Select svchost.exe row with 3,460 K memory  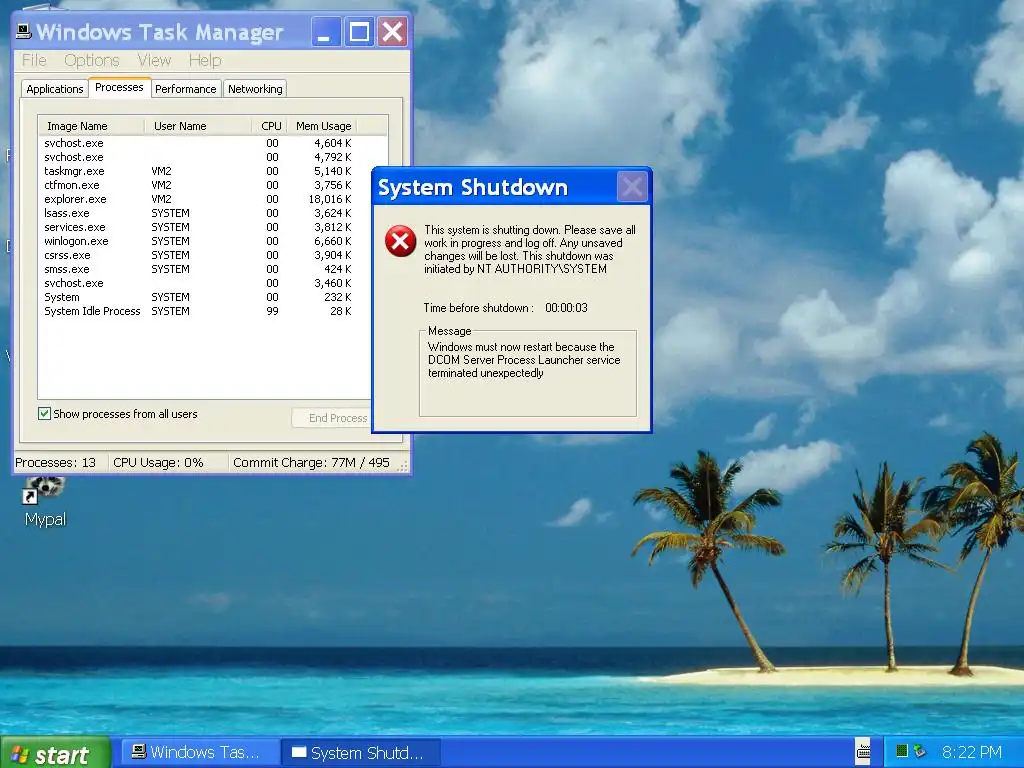coord(198,283)
